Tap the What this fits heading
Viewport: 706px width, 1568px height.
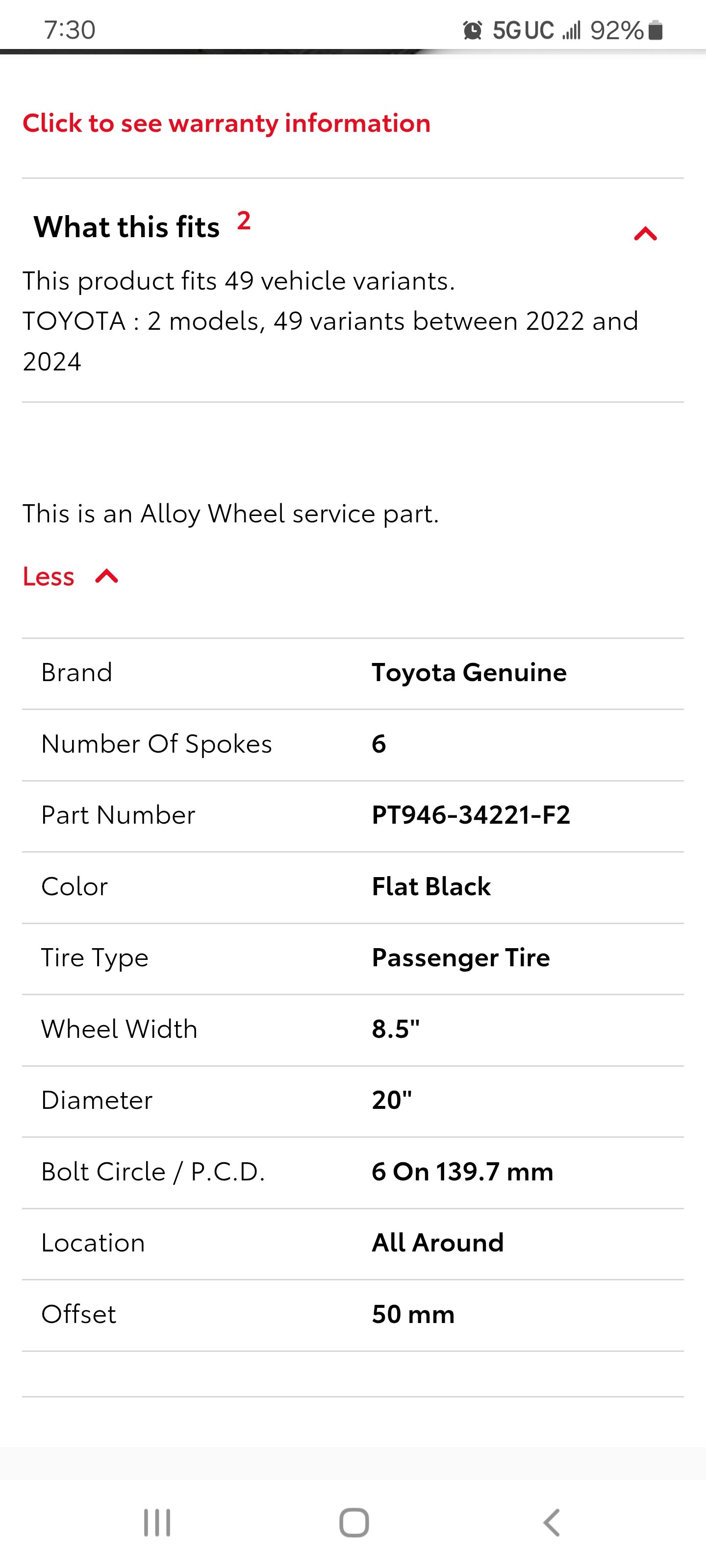click(126, 227)
